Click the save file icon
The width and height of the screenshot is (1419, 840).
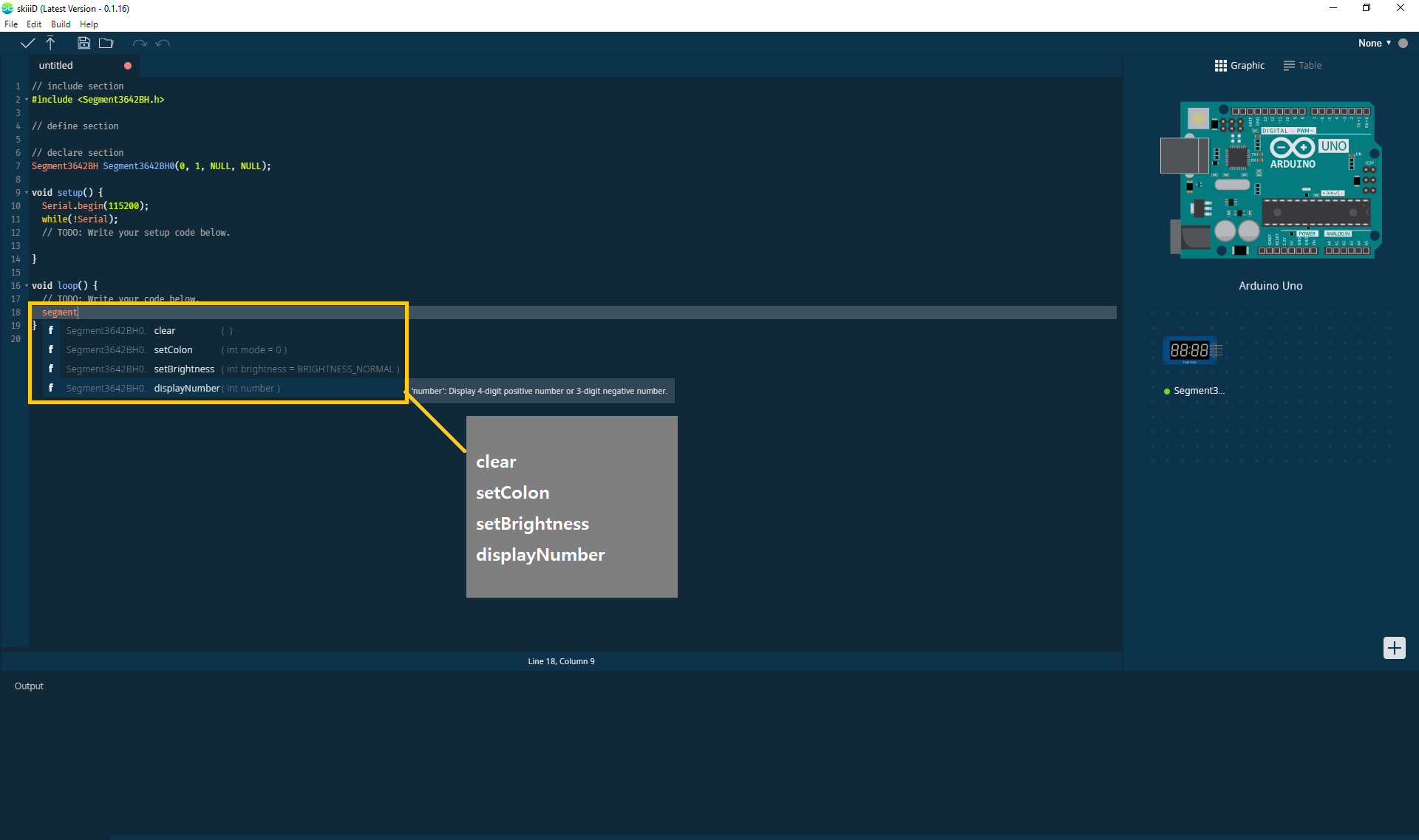(84, 43)
